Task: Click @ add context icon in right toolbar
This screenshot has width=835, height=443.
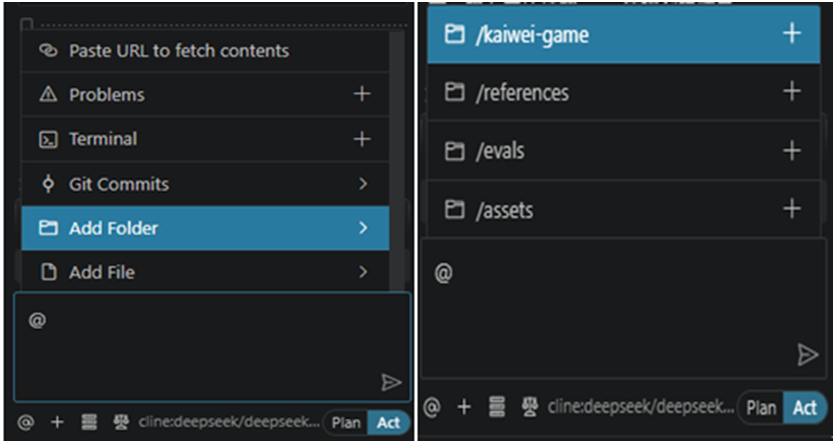Action: click(x=432, y=407)
